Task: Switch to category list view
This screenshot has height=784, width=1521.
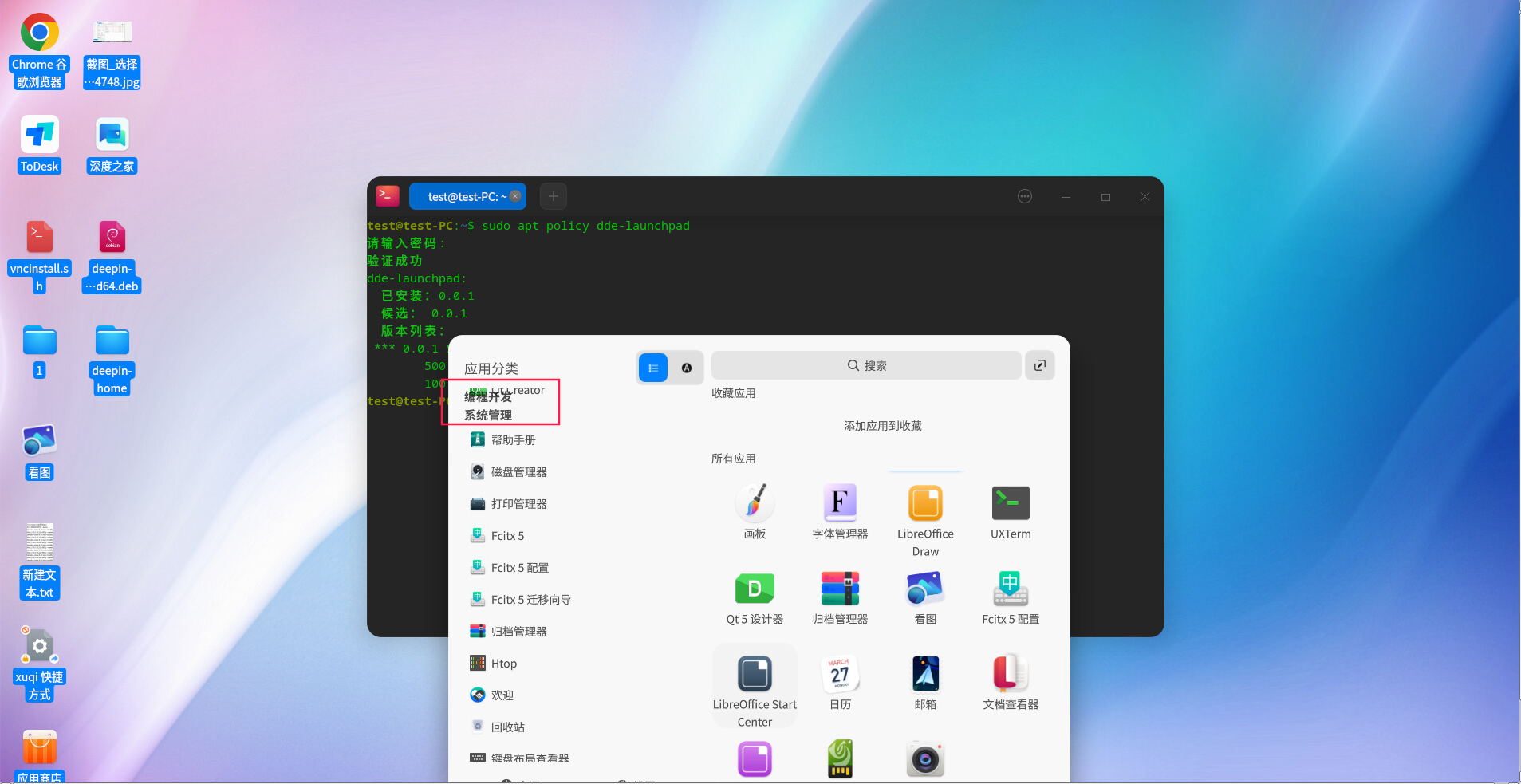Action: [x=653, y=368]
